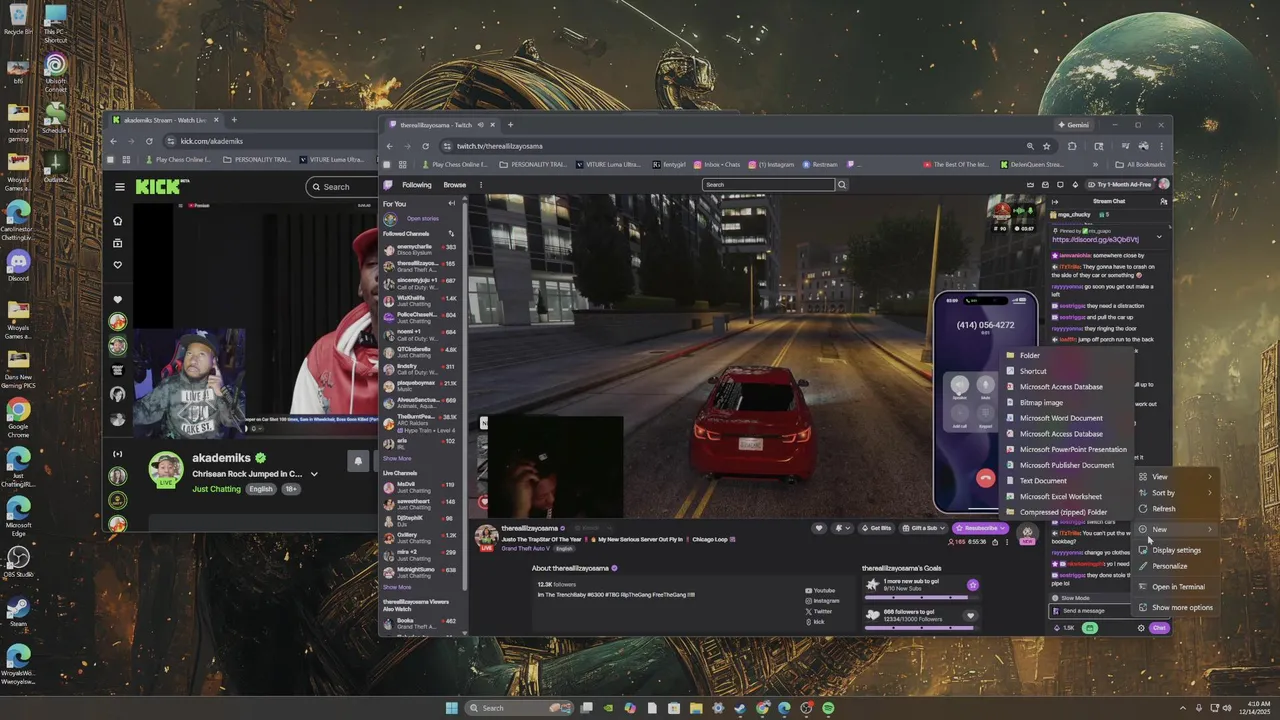This screenshot has height=720, width=1280.
Task: Follow heart button on thereallilzayosama stream
Action: coord(819,528)
